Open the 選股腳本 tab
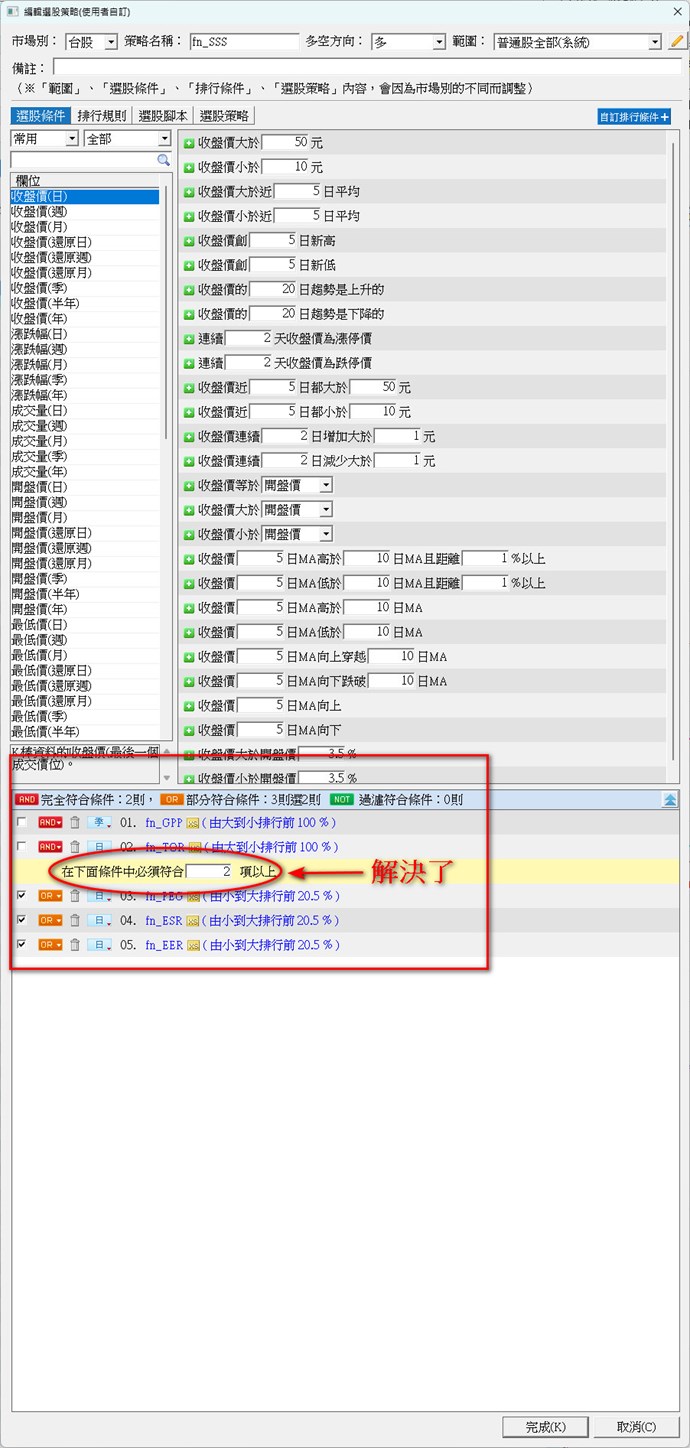The height and width of the screenshot is (1448, 690). click(x=163, y=116)
